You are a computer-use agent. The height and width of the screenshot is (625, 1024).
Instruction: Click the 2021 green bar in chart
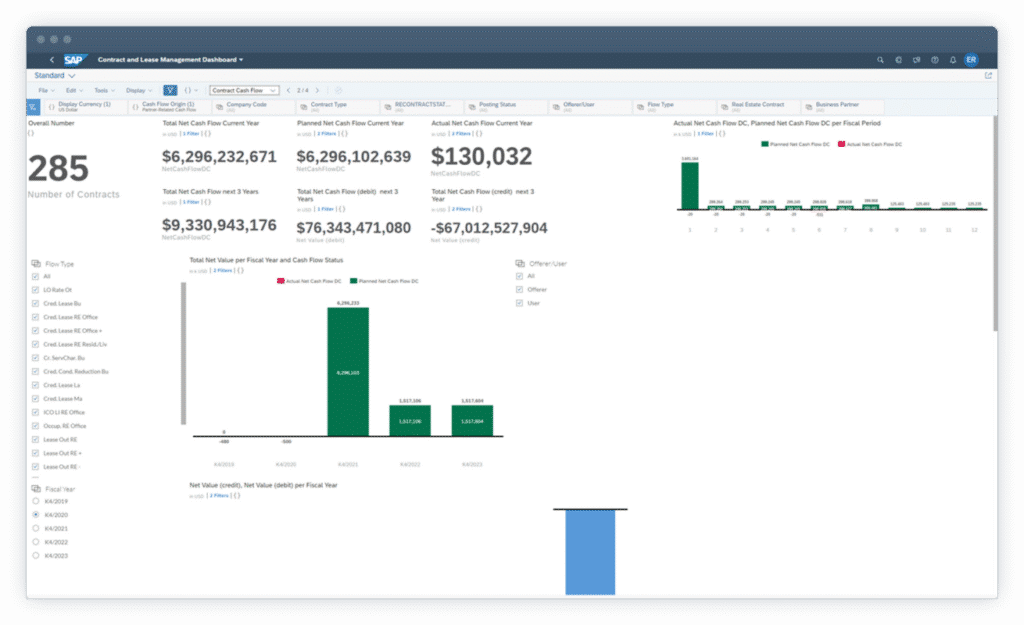[348, 372]
